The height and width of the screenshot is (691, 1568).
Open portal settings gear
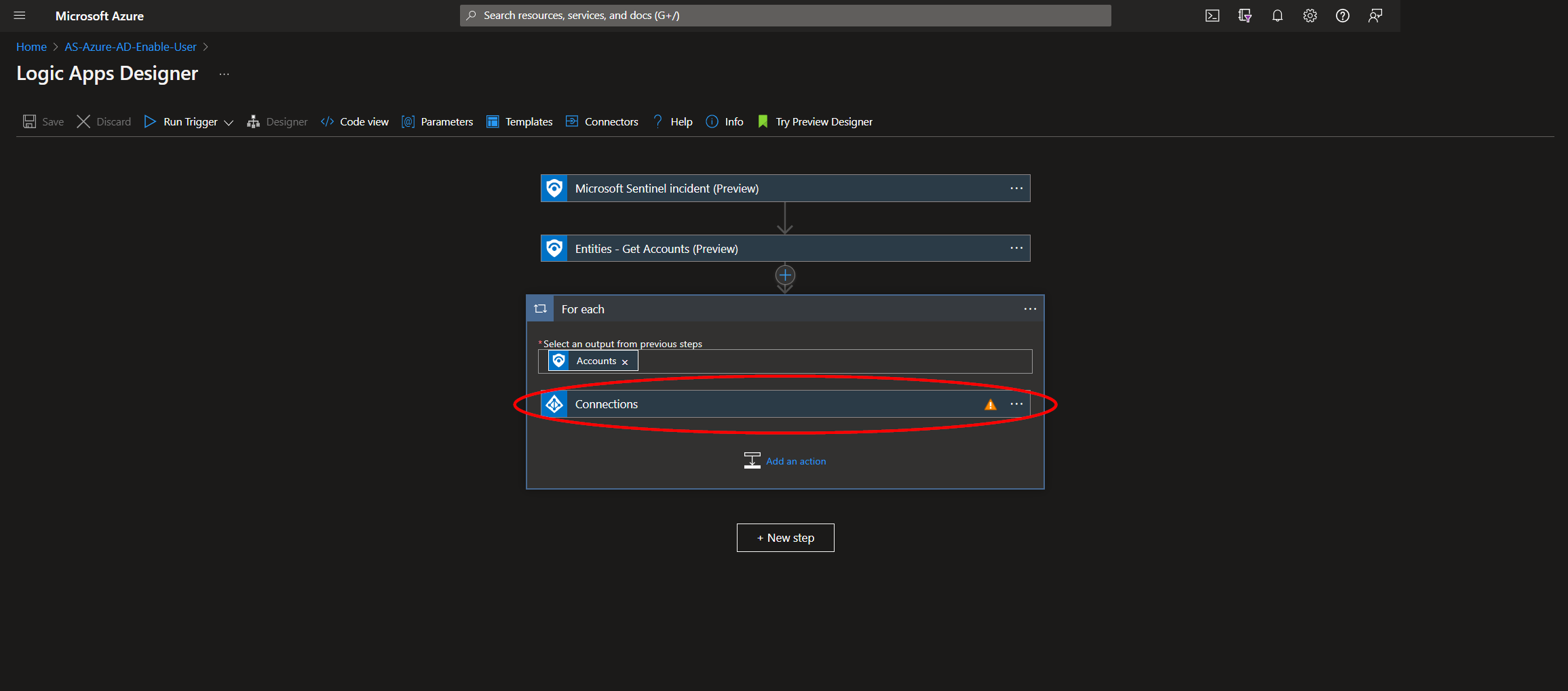click(x=1310, y=16)
